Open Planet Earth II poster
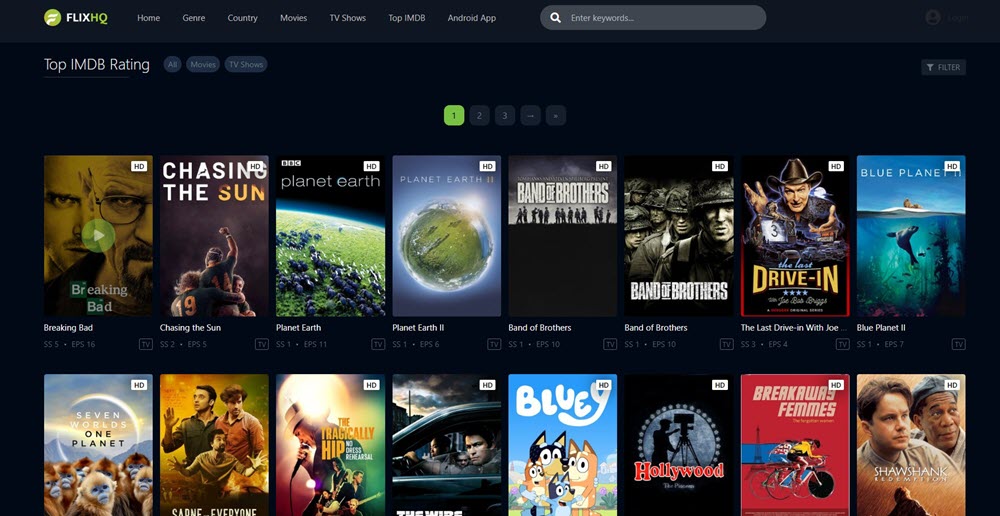Screen dimensions: 1000x516 (446, 236)
